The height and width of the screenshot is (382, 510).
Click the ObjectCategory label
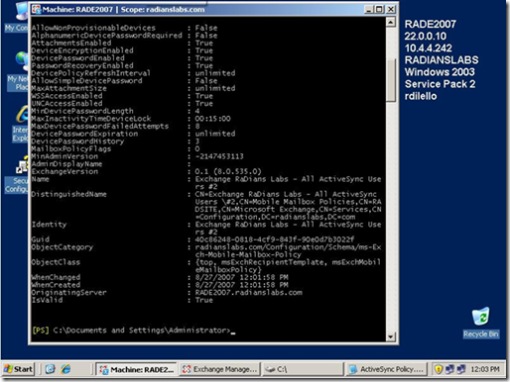pos(62,247)
